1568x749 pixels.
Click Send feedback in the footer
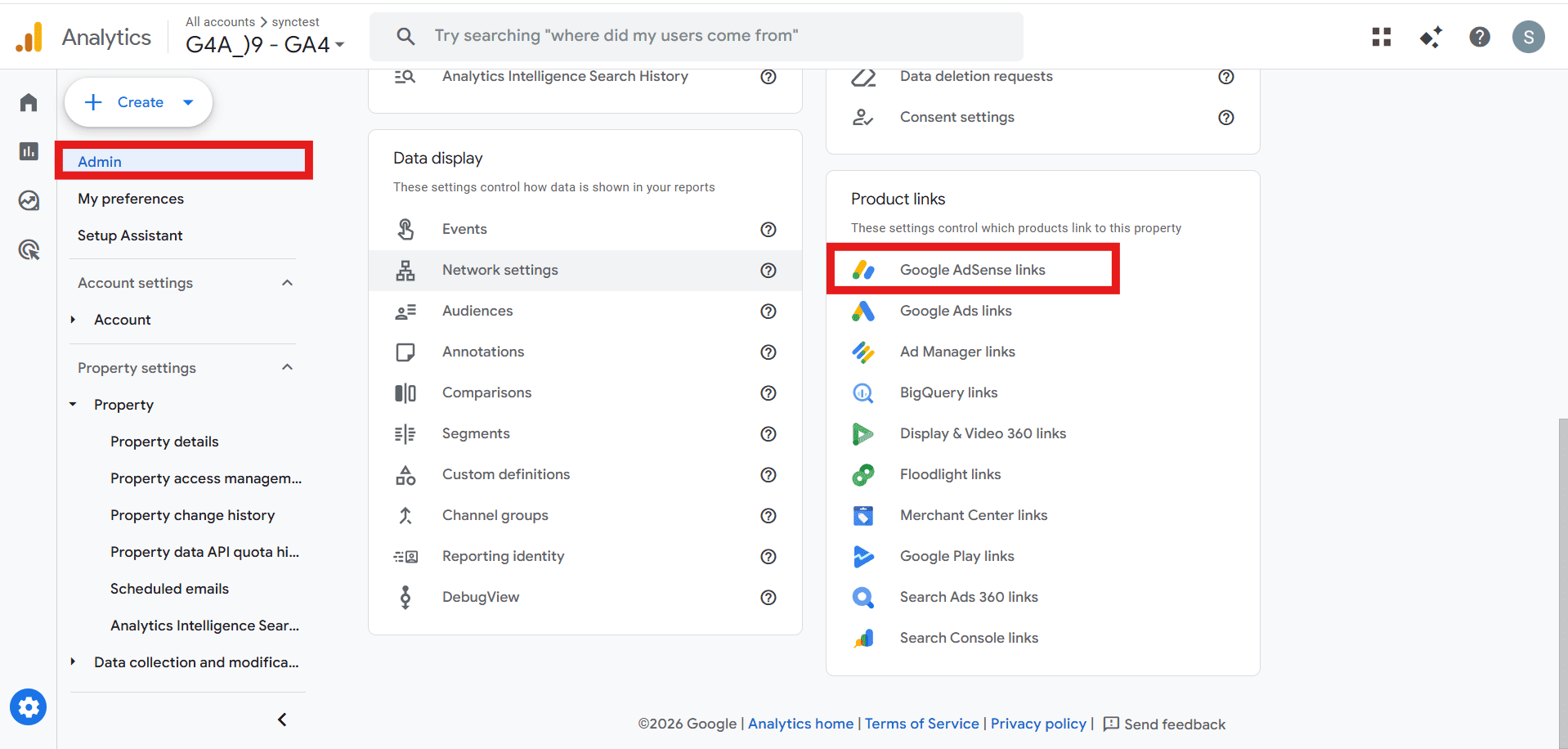click(1164, 724)
